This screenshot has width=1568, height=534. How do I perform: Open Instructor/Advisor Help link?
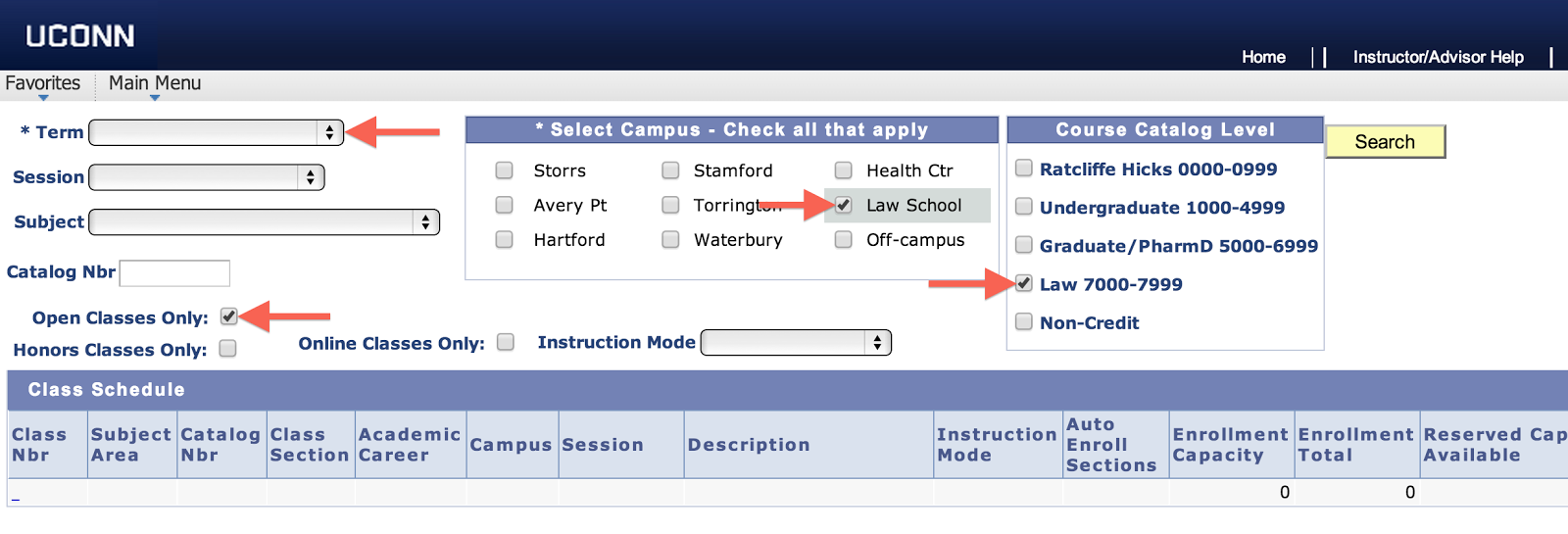1438,57
